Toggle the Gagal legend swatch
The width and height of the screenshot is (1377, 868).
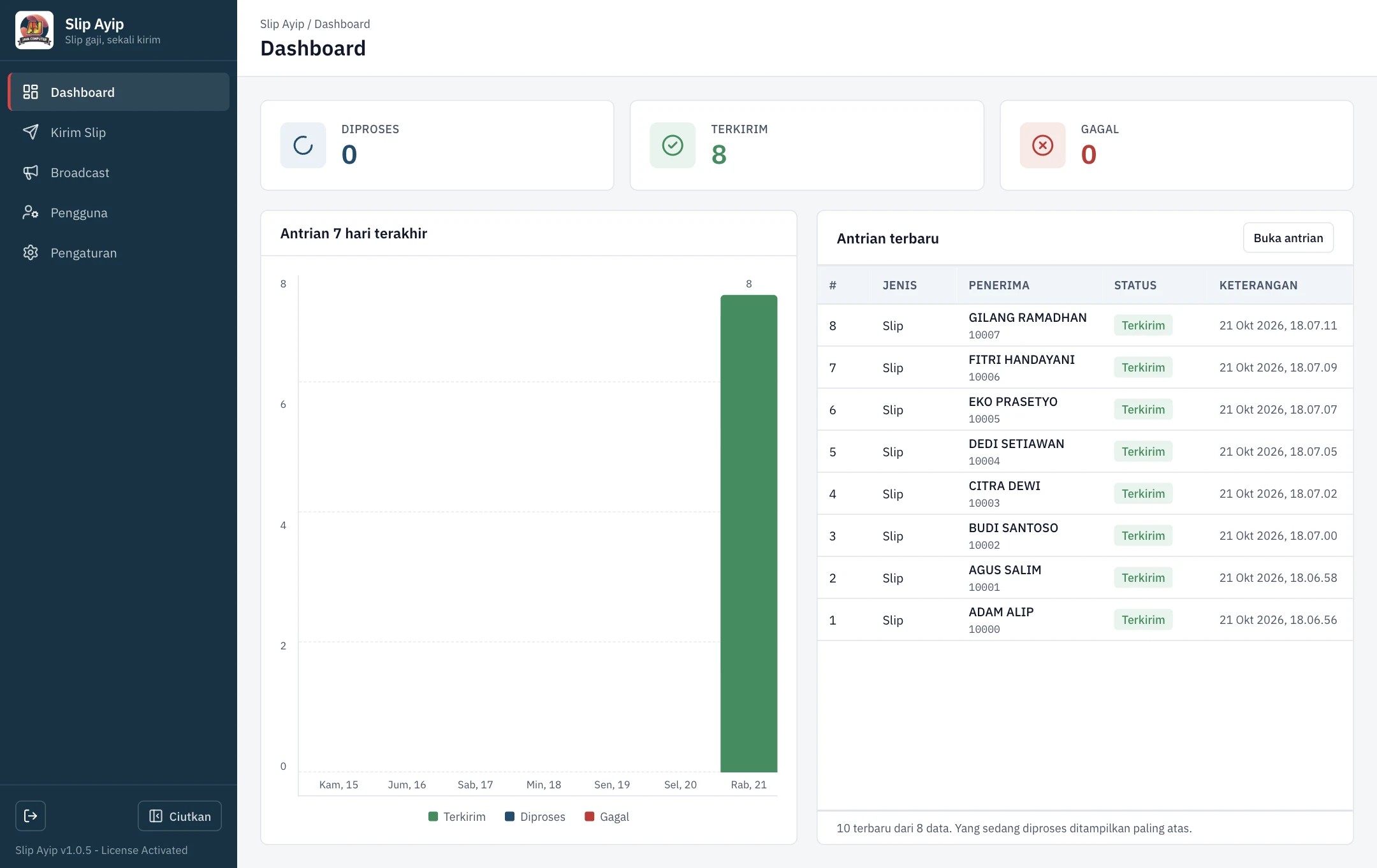click(x=589, y=816)
